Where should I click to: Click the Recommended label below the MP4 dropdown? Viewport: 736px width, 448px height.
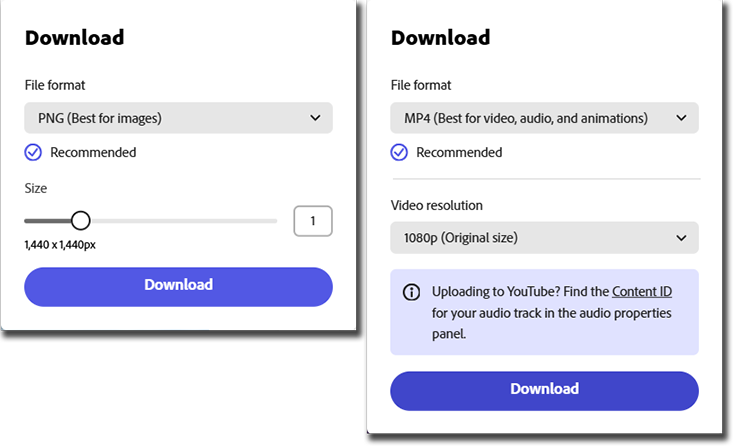[459, 153]
